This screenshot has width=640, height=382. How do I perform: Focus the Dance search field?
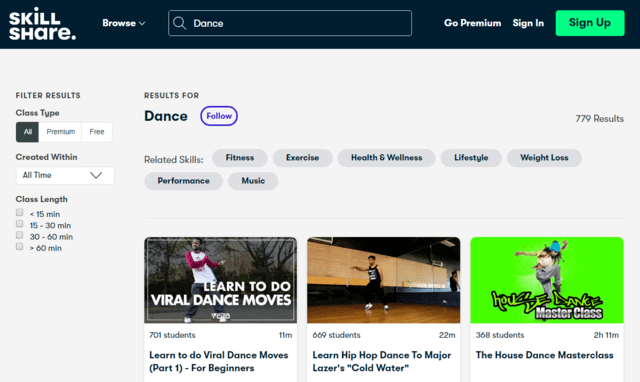pyautogui.click(x=290, y=23)
